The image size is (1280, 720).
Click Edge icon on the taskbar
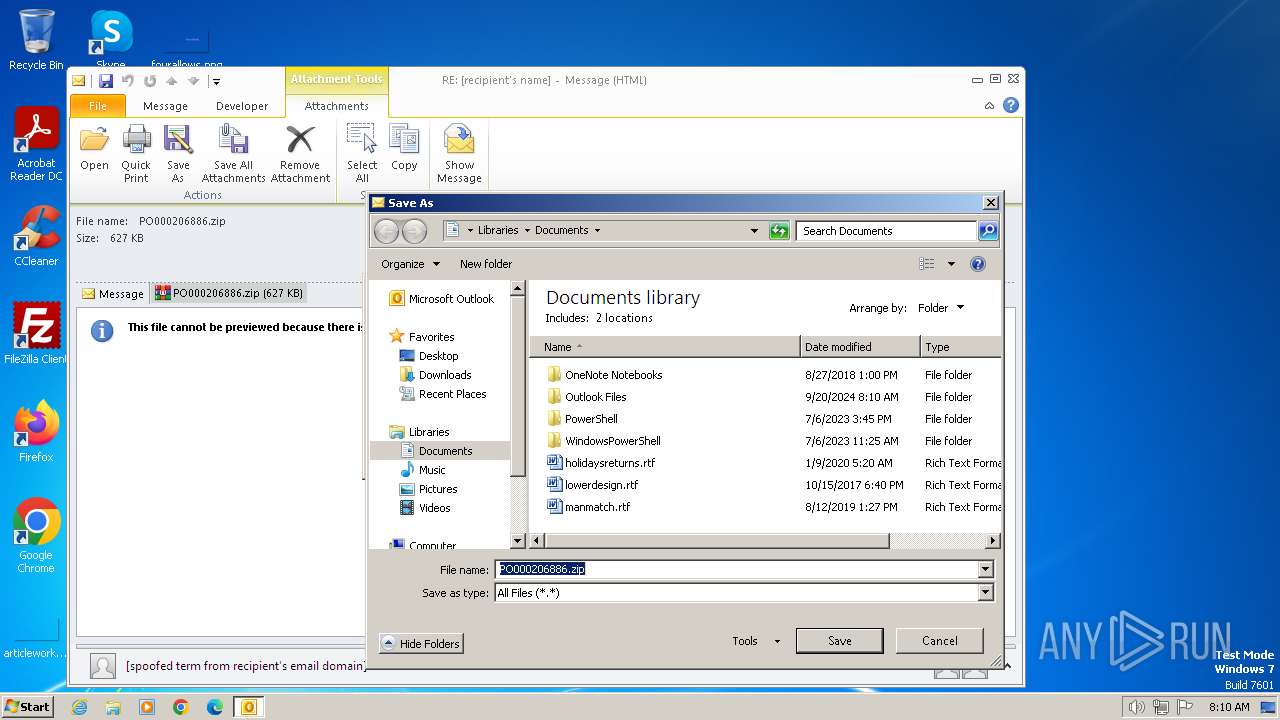click(x=215, y=707)
